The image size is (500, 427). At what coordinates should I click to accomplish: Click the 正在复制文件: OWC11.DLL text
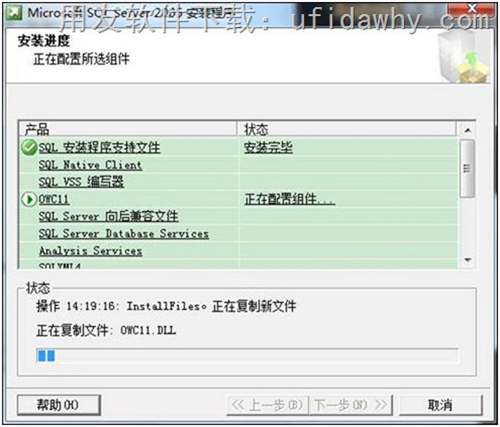pyautogui.click(x=106, y=330)
